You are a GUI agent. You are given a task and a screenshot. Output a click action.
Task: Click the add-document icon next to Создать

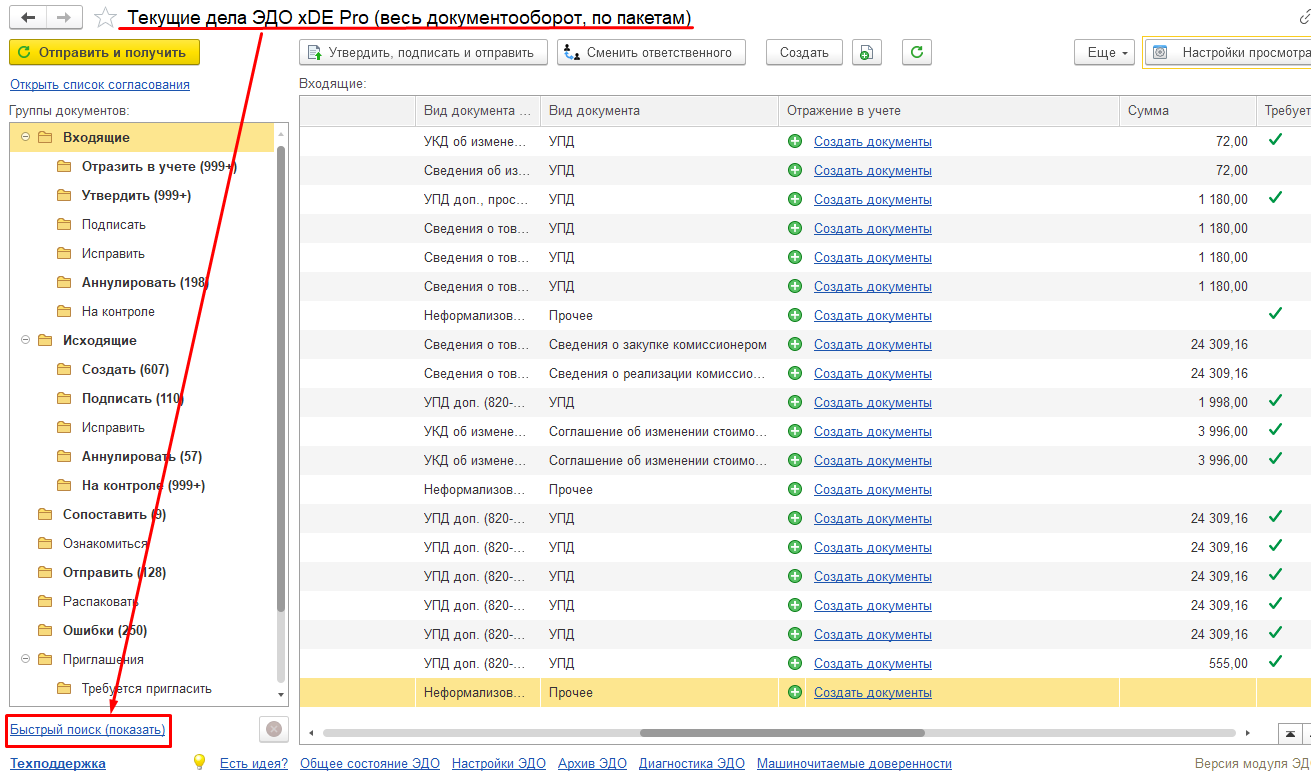click(867, 53)
